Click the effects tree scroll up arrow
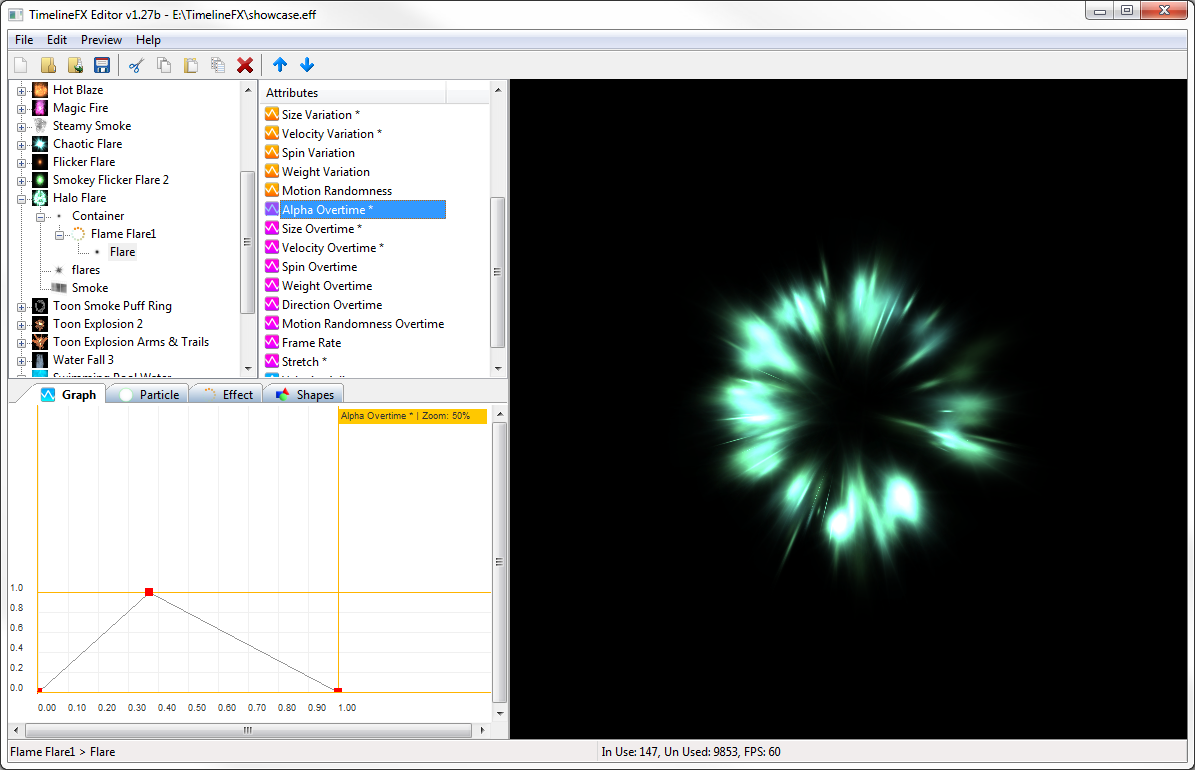Image resolution: width=1195 pixels, height=770 pixels. [248, 90]
